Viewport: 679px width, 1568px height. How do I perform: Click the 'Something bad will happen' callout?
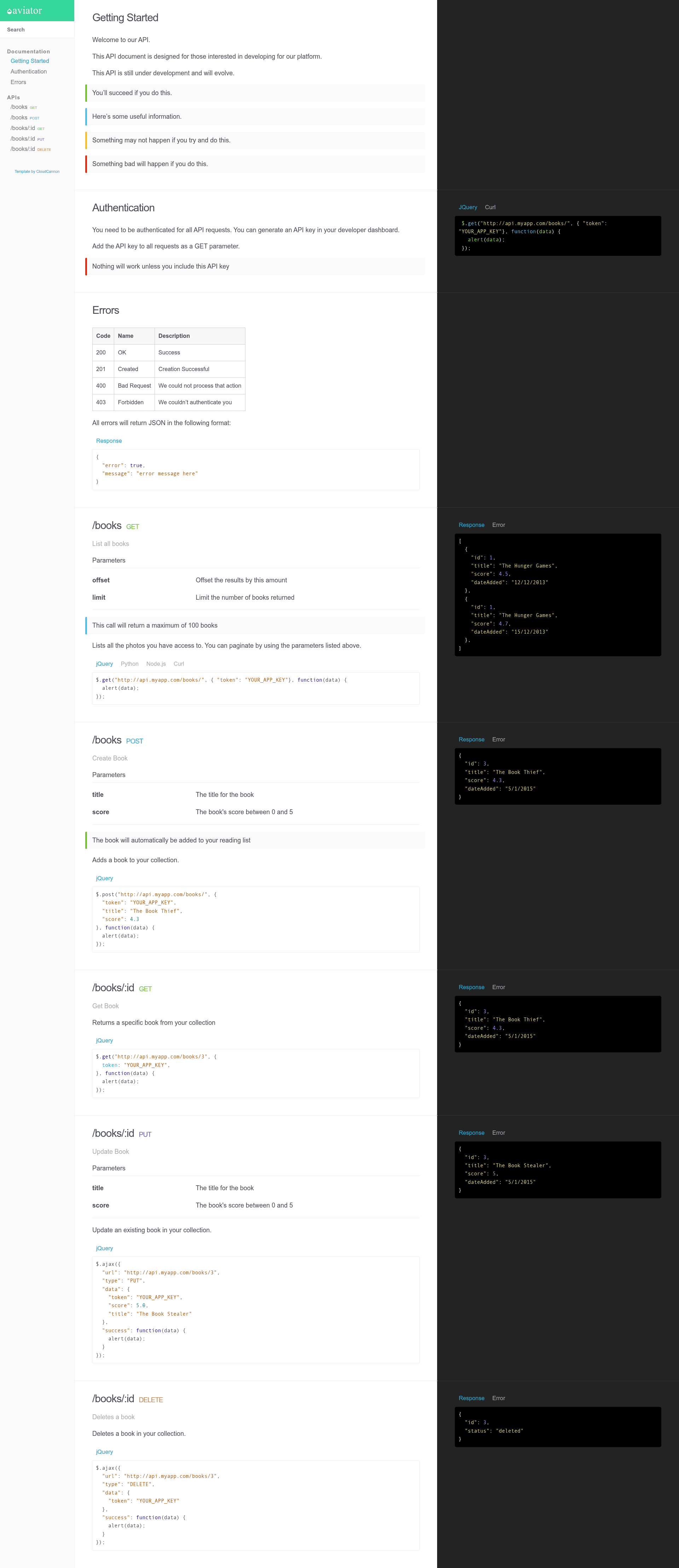point(255,164)
